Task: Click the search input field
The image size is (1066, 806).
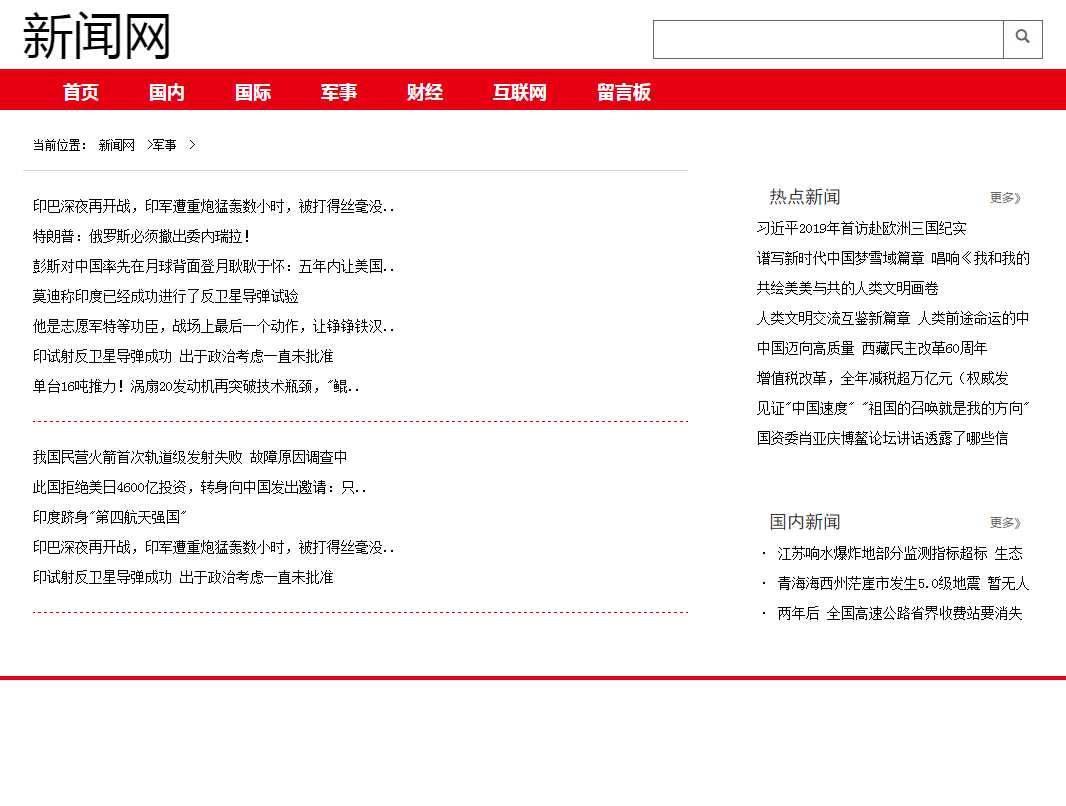Action: 828,40
